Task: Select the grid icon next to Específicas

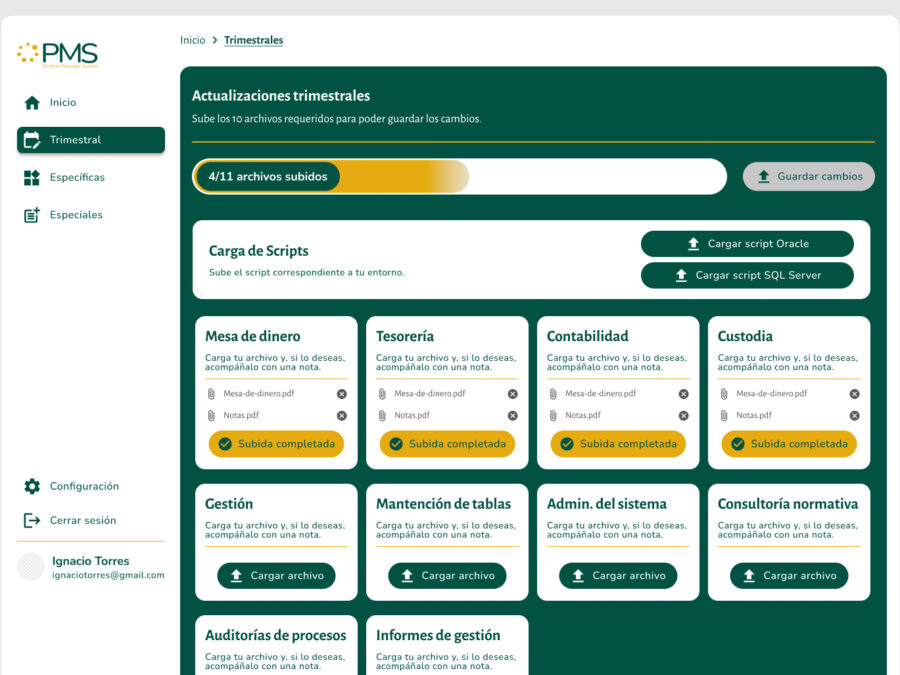Action: coord(33,177)
